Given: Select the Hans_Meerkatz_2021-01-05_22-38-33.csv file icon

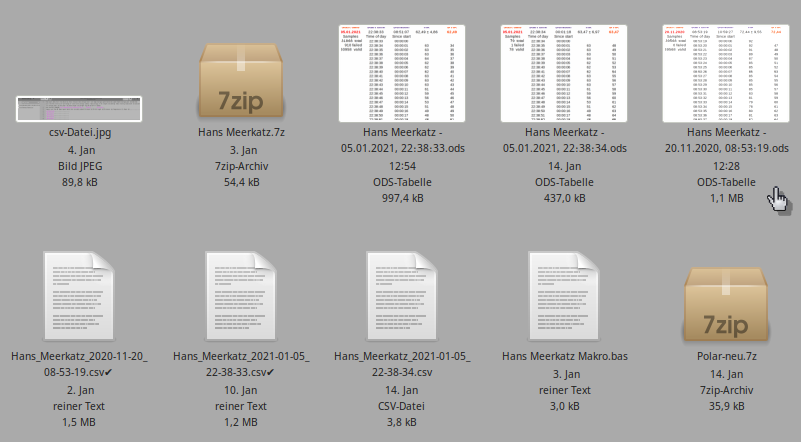Looking at the screenshot, I should point(241,295).
